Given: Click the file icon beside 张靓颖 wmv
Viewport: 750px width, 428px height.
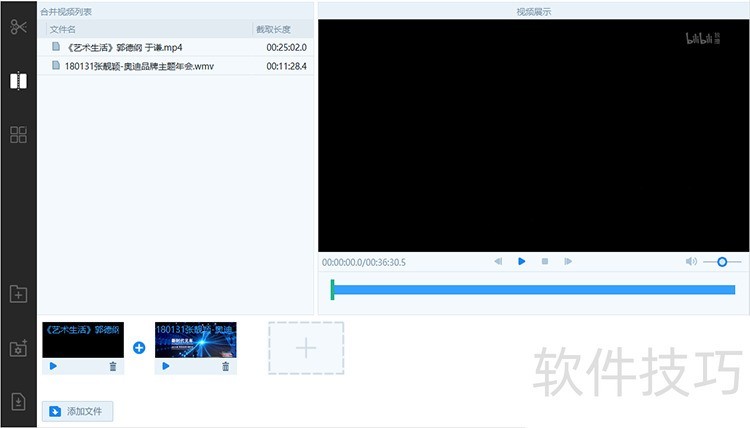Looking at the screenshot, I should tap(56, 65).
